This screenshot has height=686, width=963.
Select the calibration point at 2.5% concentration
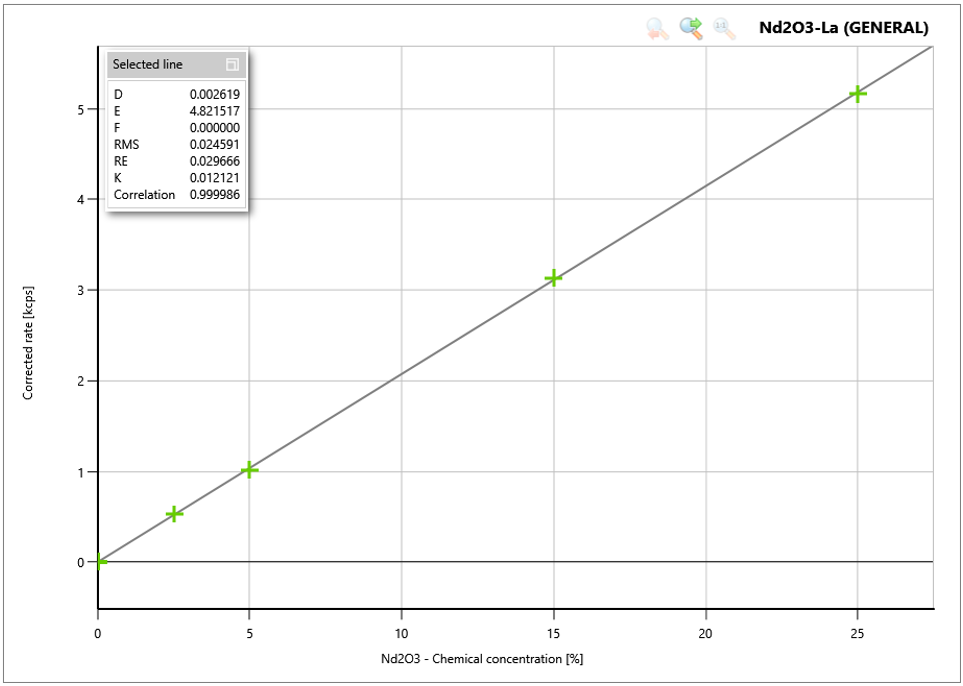point(174,513)
